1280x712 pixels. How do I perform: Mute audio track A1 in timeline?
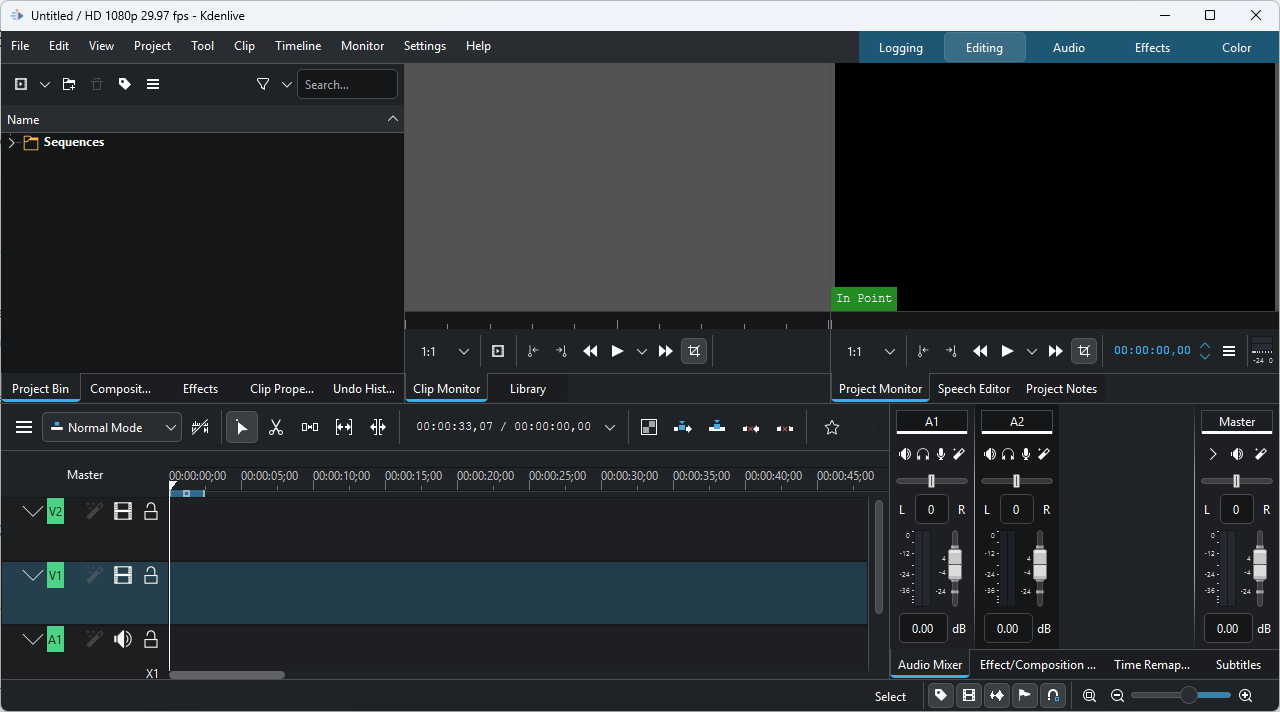coord(123,639)
